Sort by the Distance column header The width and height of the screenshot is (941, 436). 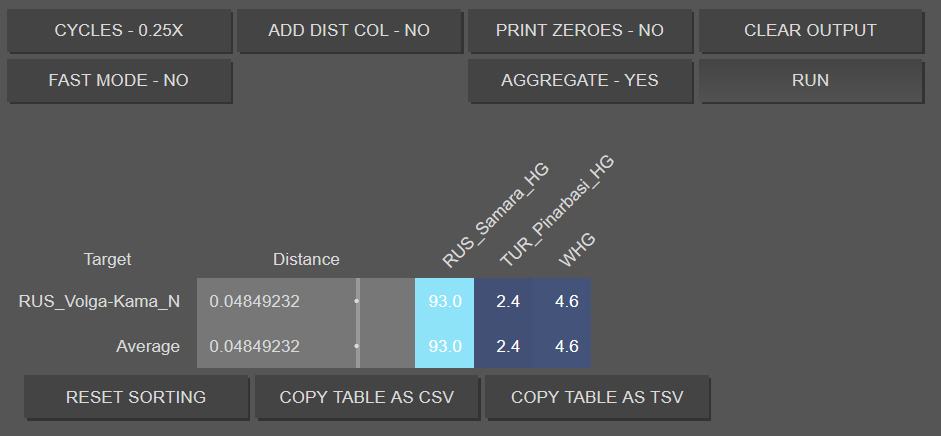click(x=306, y=259)
